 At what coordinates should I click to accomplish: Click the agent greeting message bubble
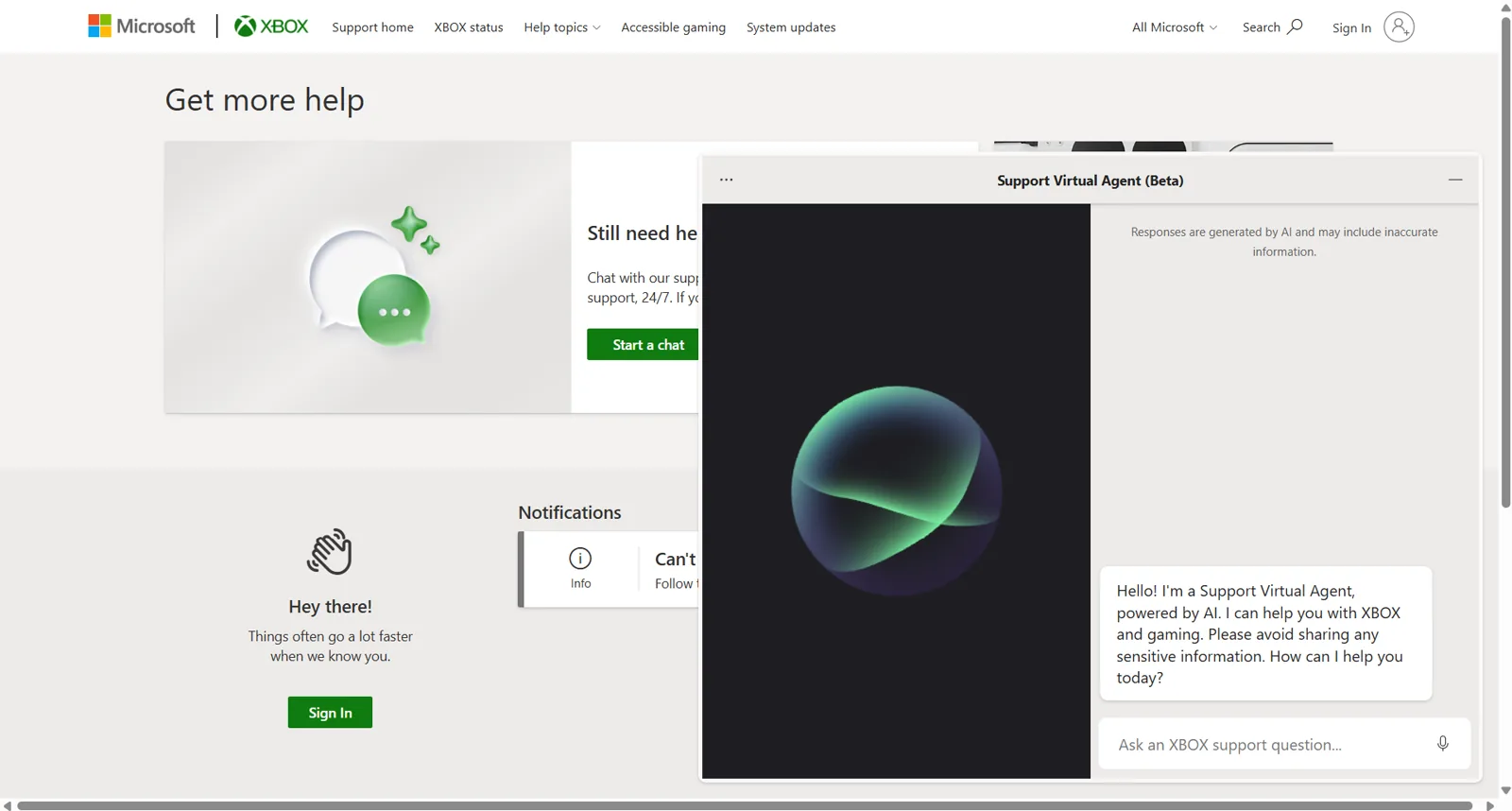tap(1265, 633)
